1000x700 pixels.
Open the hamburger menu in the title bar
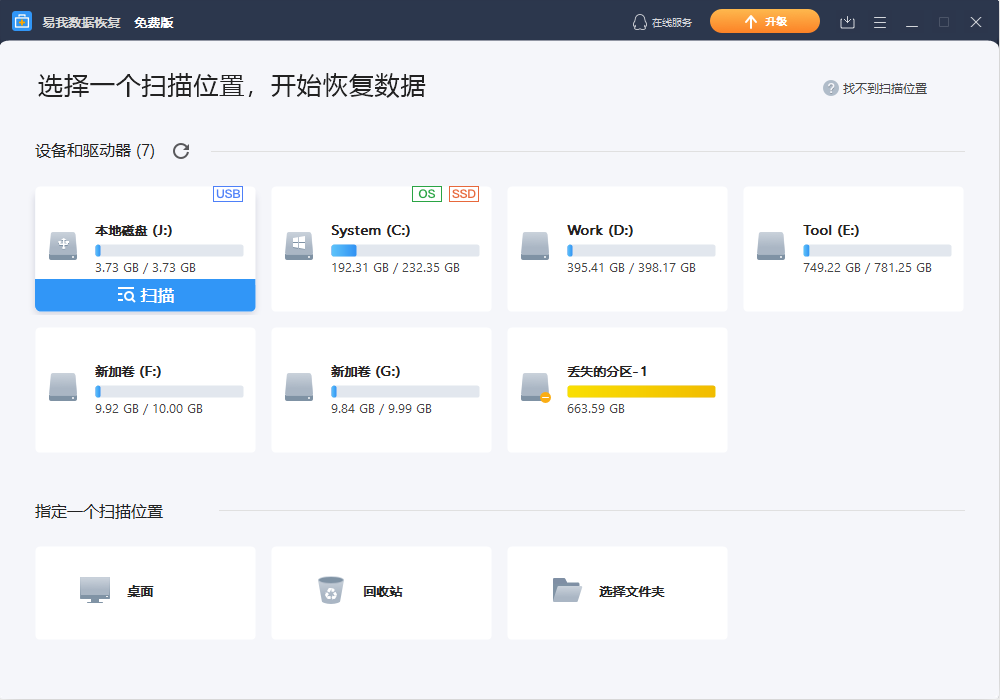point(879,20)
